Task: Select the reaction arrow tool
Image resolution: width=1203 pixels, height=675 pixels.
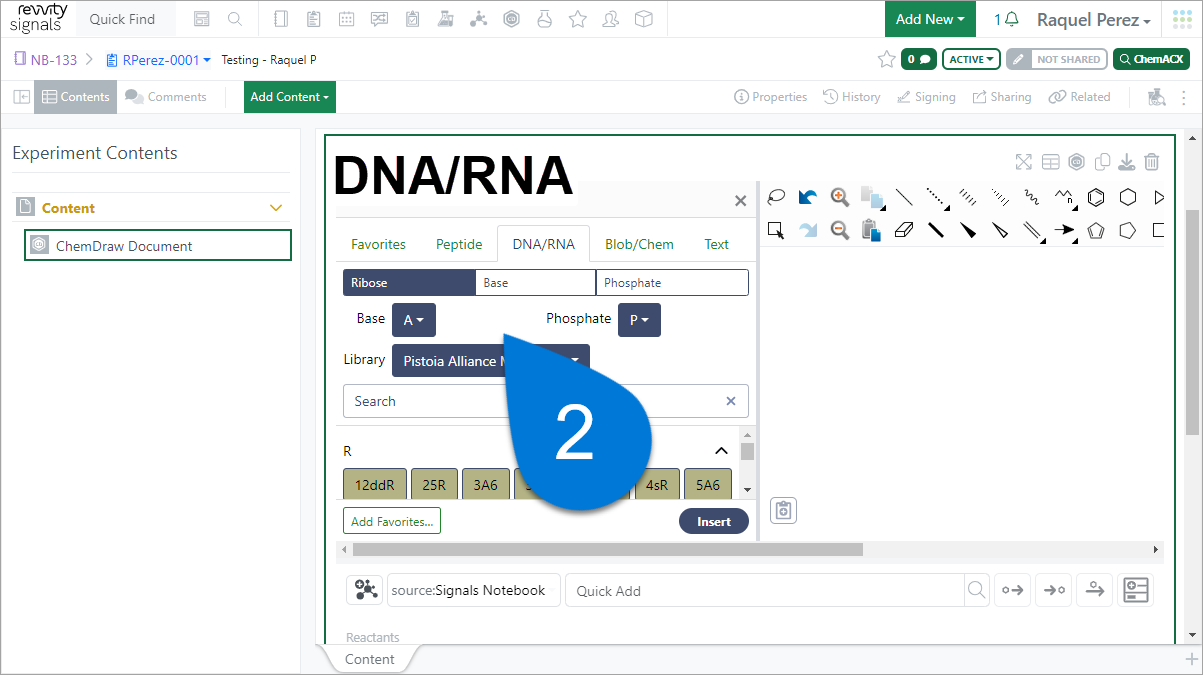Action: [x=1064, y=230]
